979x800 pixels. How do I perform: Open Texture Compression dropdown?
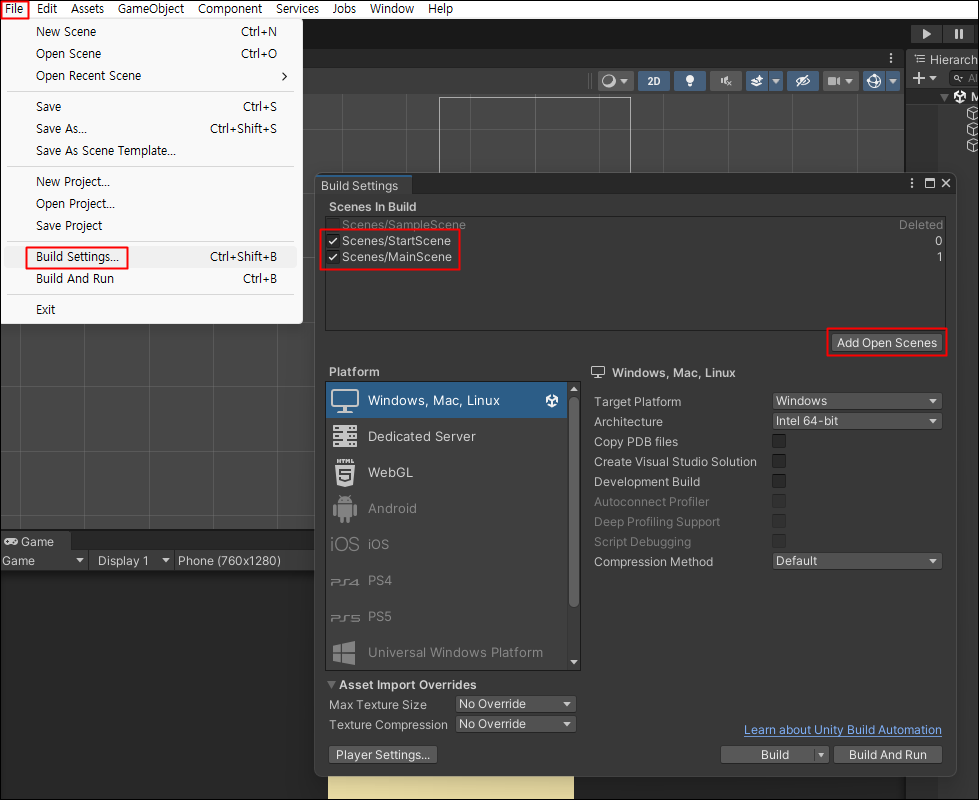pyautogui.click(x=515, y=724)
